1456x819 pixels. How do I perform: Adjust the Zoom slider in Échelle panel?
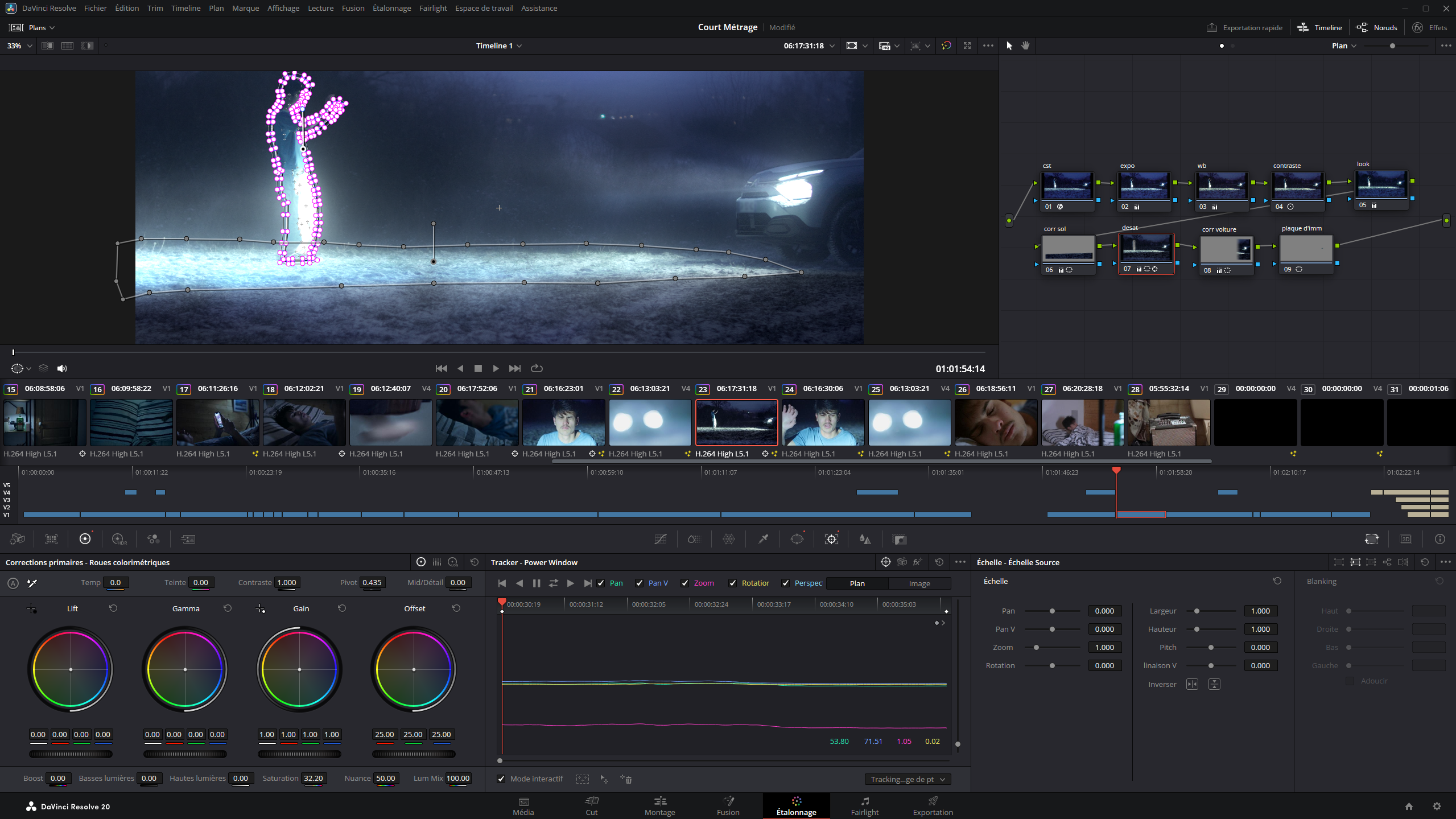pos(1036,647)
